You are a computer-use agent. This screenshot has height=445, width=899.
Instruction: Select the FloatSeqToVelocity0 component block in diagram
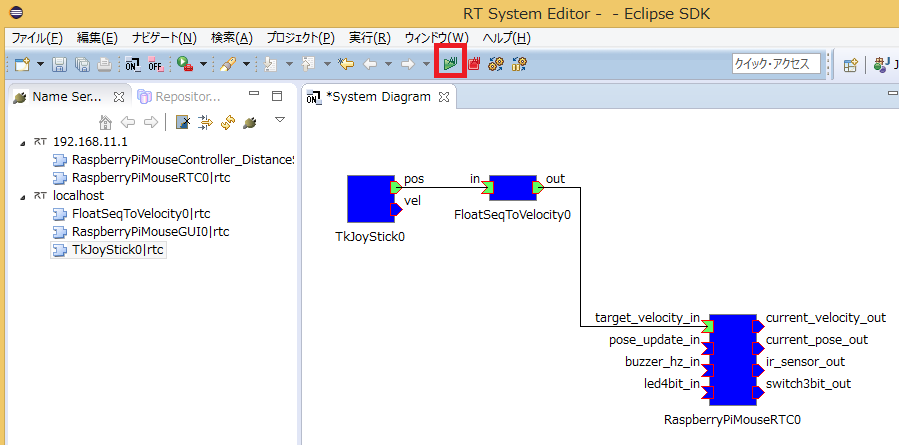click(511, 188)
